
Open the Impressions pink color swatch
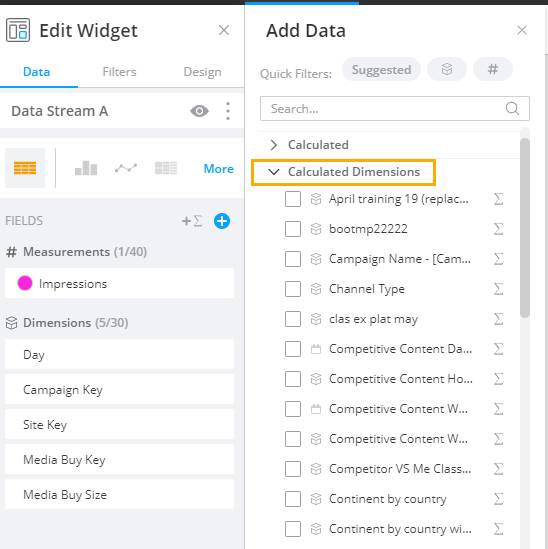coord(25,283)
